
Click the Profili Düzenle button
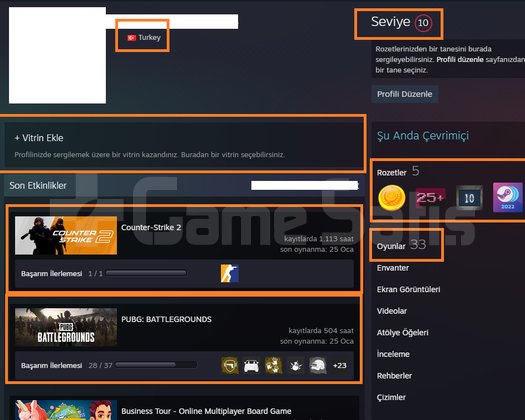click(404, 94)
